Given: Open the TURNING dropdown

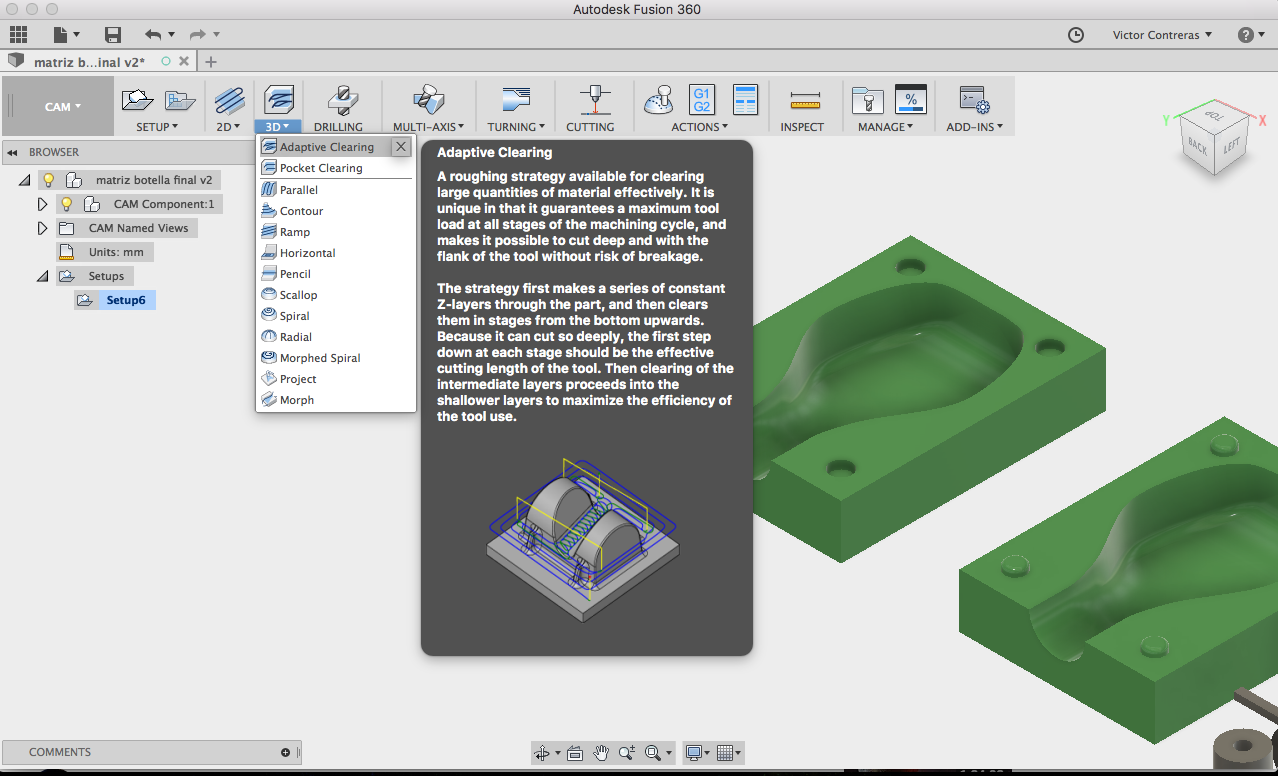Looking at the screenshot, I should click(516, 127).
